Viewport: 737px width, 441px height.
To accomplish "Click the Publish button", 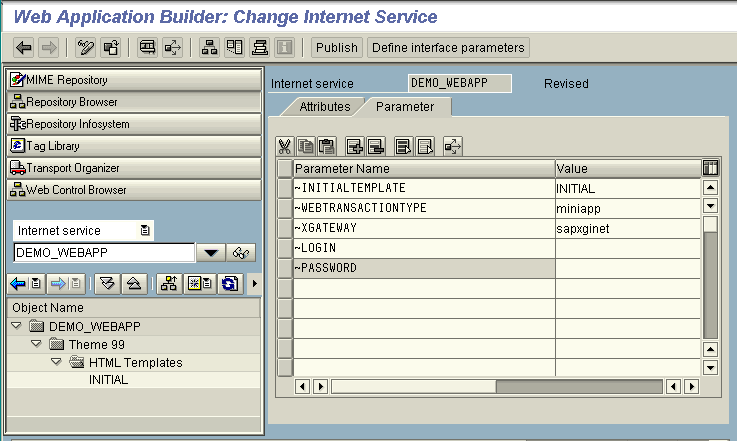I will click(x=336, y=47).
